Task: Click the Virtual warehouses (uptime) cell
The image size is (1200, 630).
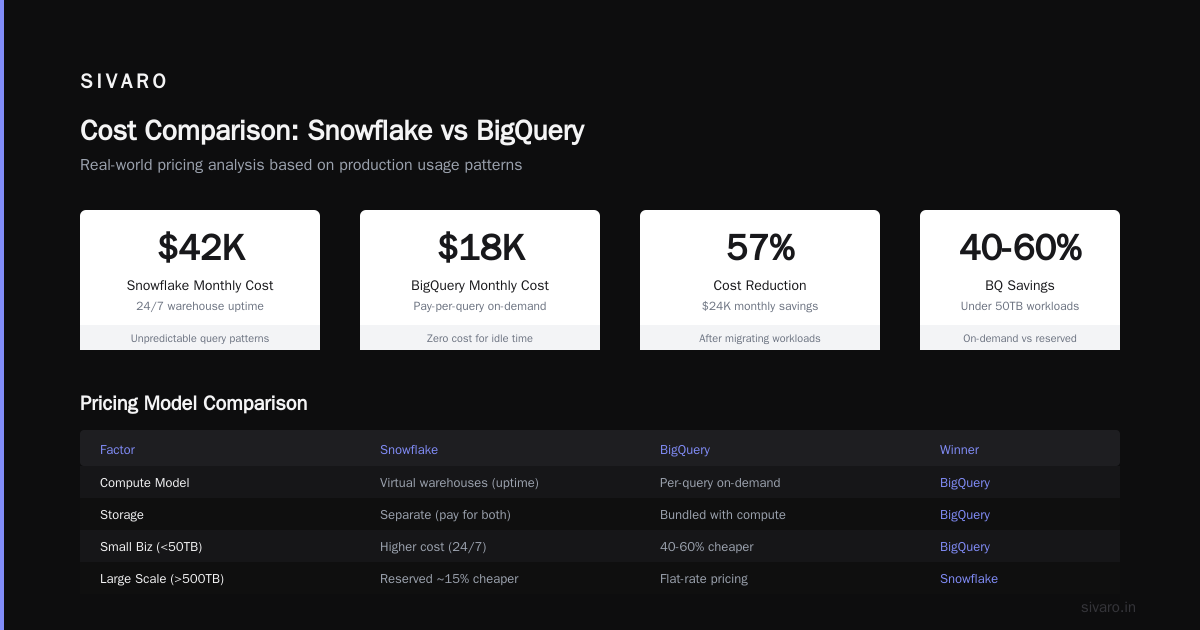Action: pos(459,483)
